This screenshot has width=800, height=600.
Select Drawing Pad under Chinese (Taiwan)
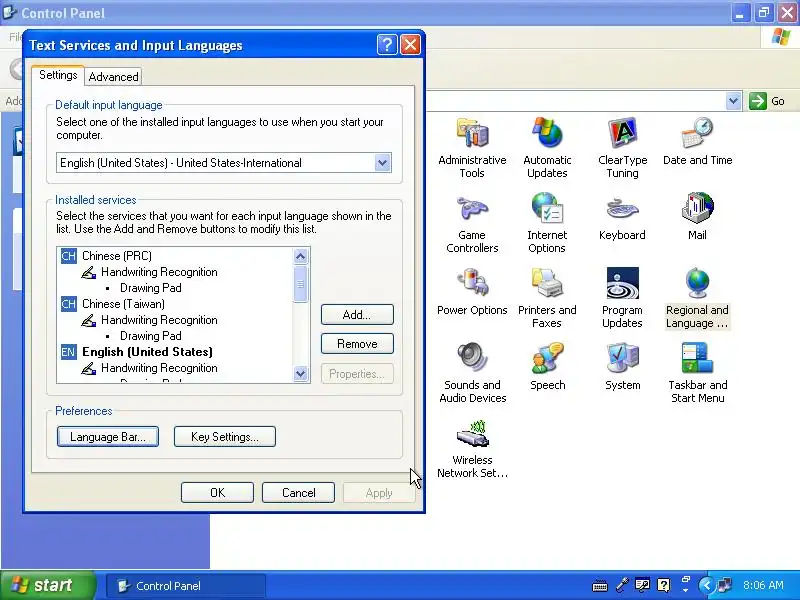coord(151,336)
